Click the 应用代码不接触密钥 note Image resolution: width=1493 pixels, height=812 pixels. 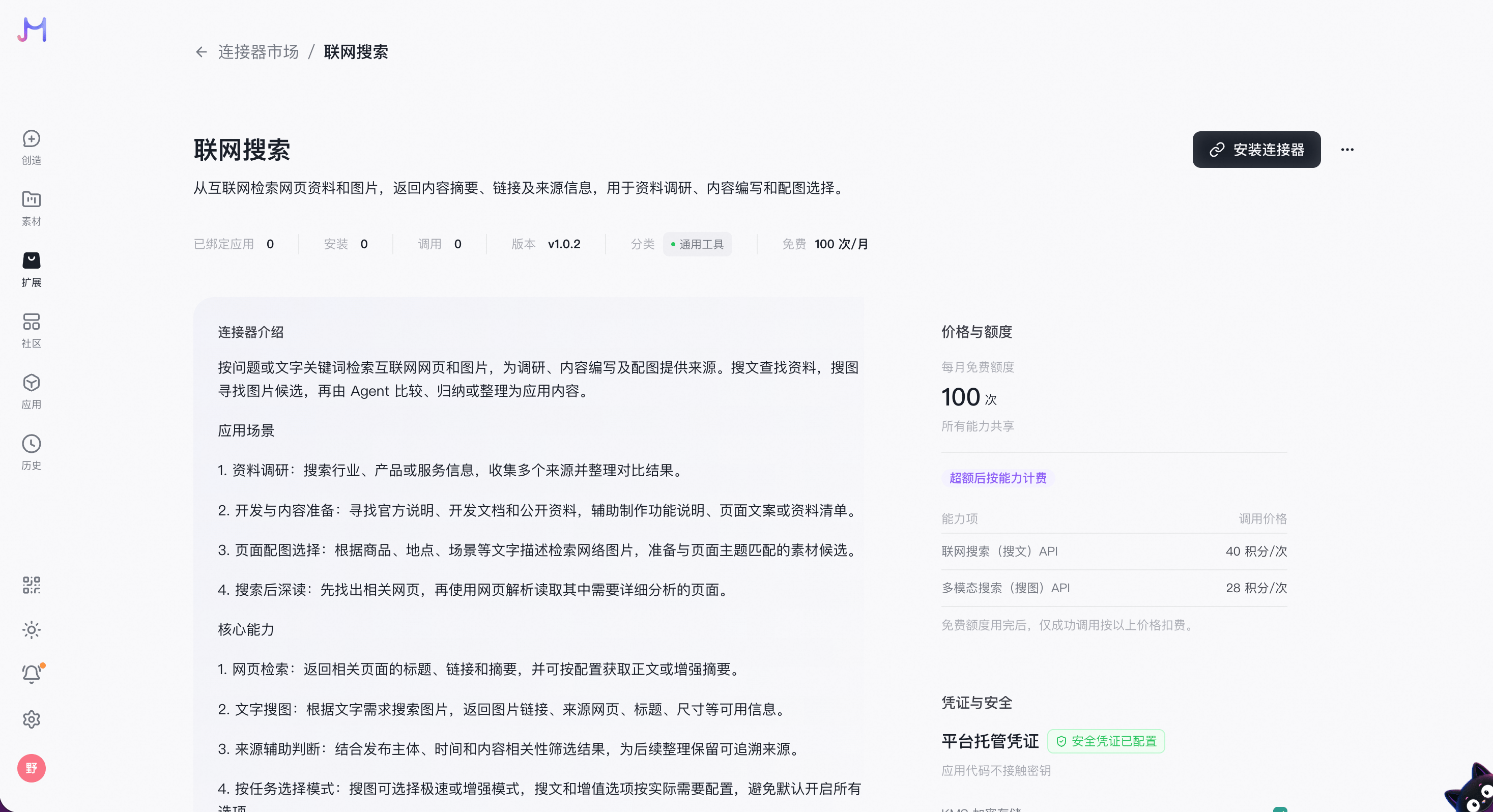tap(996, 770)
